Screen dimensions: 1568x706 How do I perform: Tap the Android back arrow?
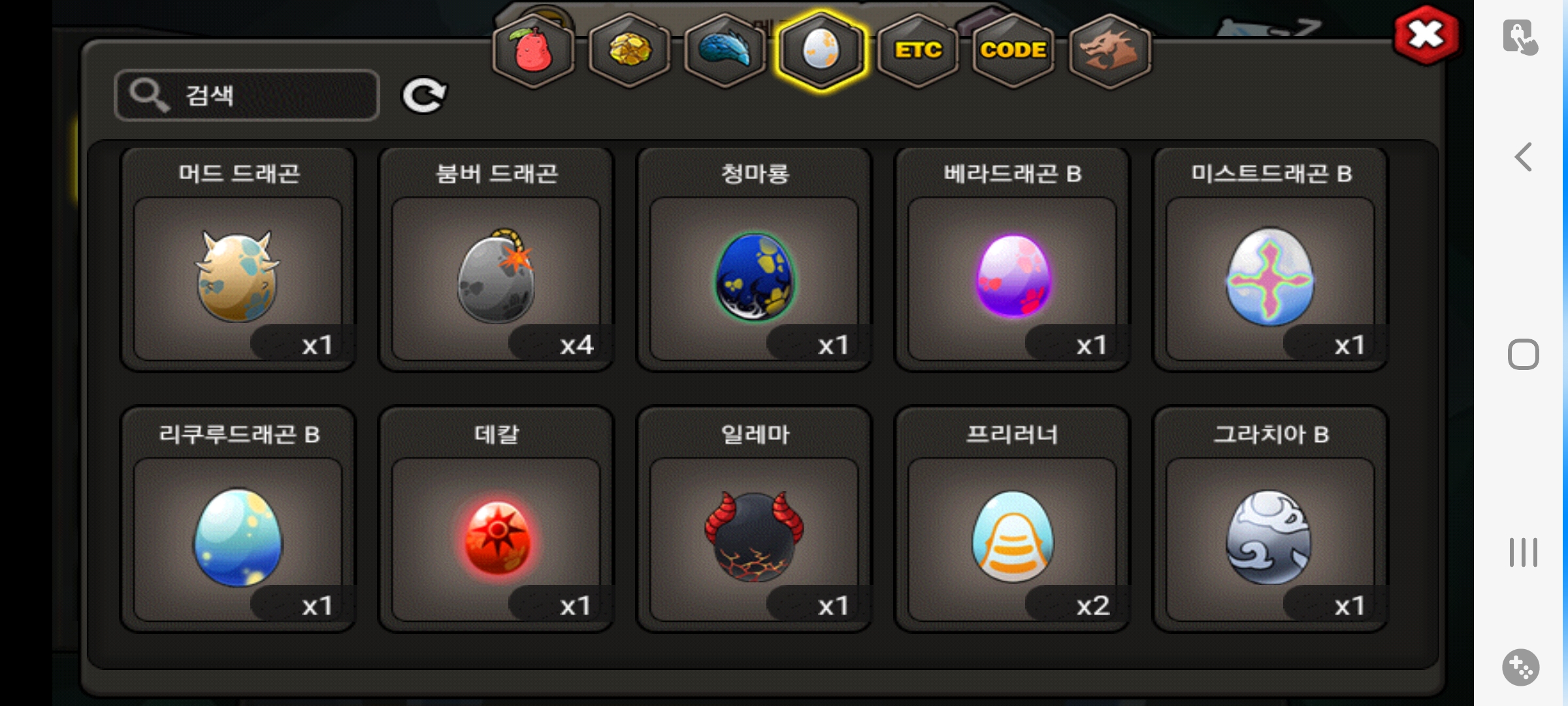pyautogui.click(x=1523, y=157)
